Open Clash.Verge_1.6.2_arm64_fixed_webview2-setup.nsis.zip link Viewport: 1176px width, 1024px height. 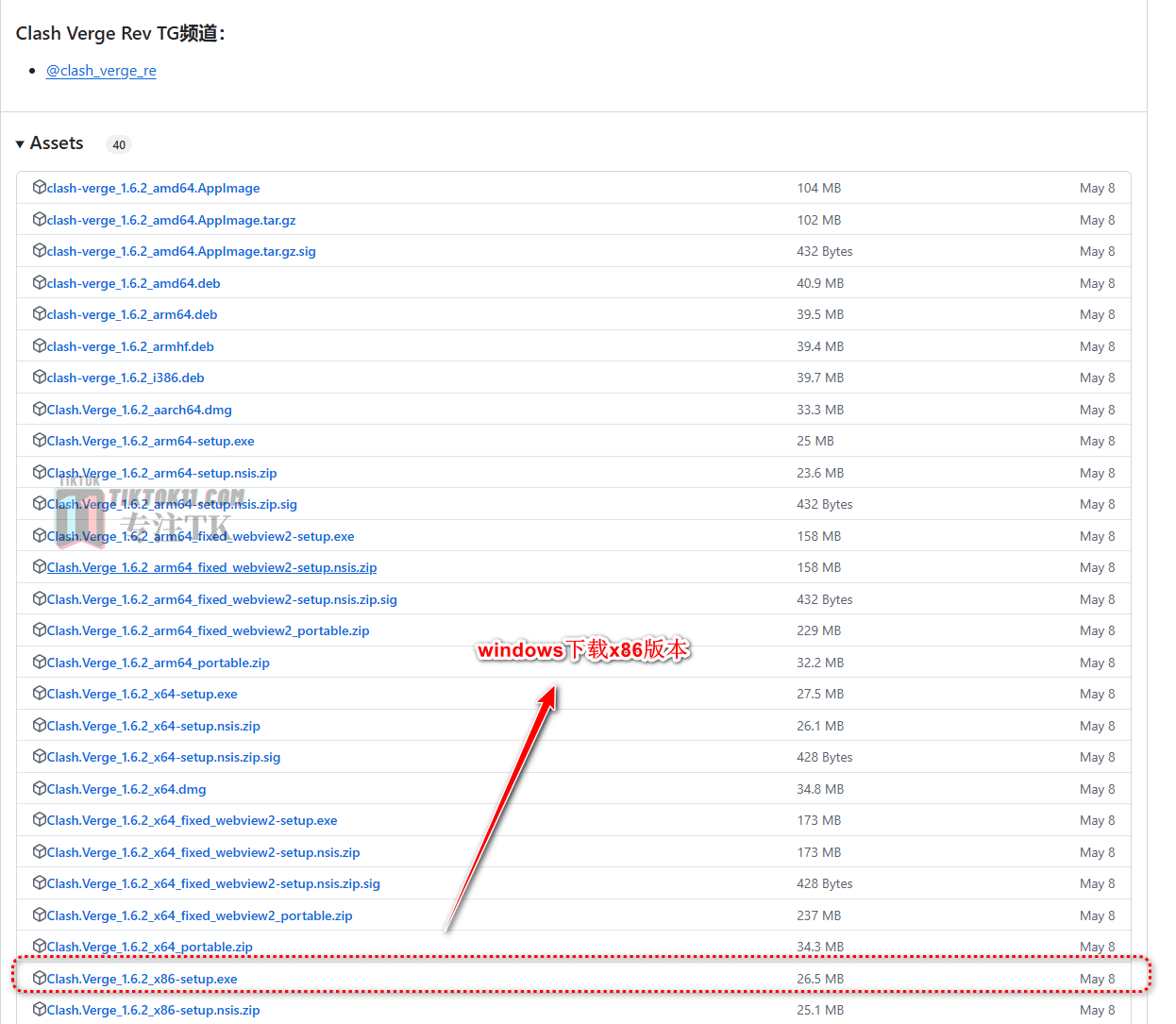pyautogui.click(x=211, y=568)
